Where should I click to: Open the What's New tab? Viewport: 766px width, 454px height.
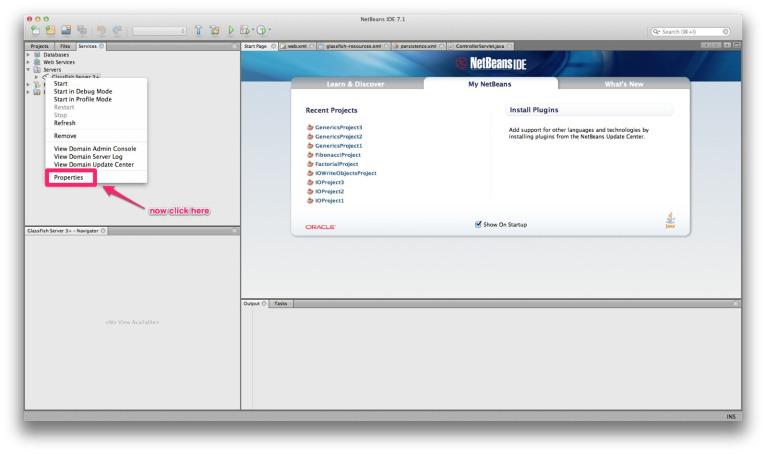tap(624, 84)
